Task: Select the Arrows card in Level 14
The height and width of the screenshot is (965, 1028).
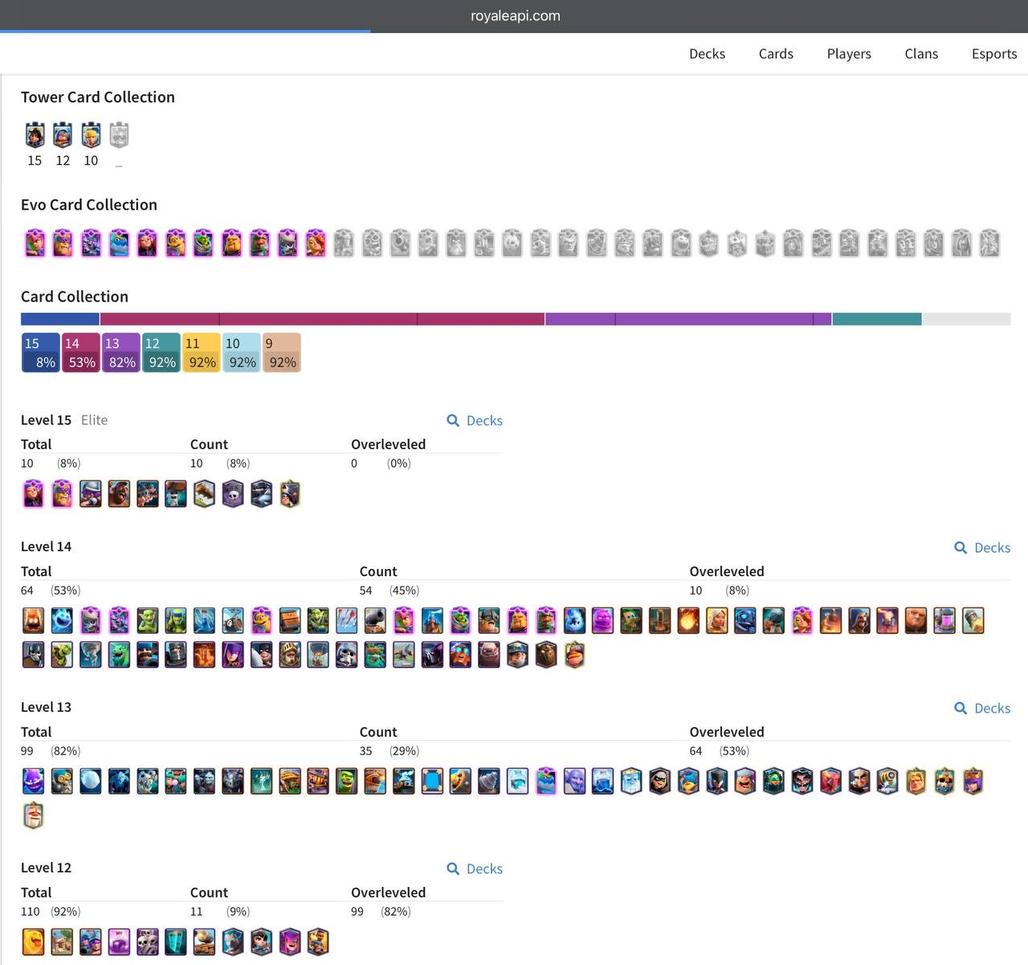Action: pos(346,620)
